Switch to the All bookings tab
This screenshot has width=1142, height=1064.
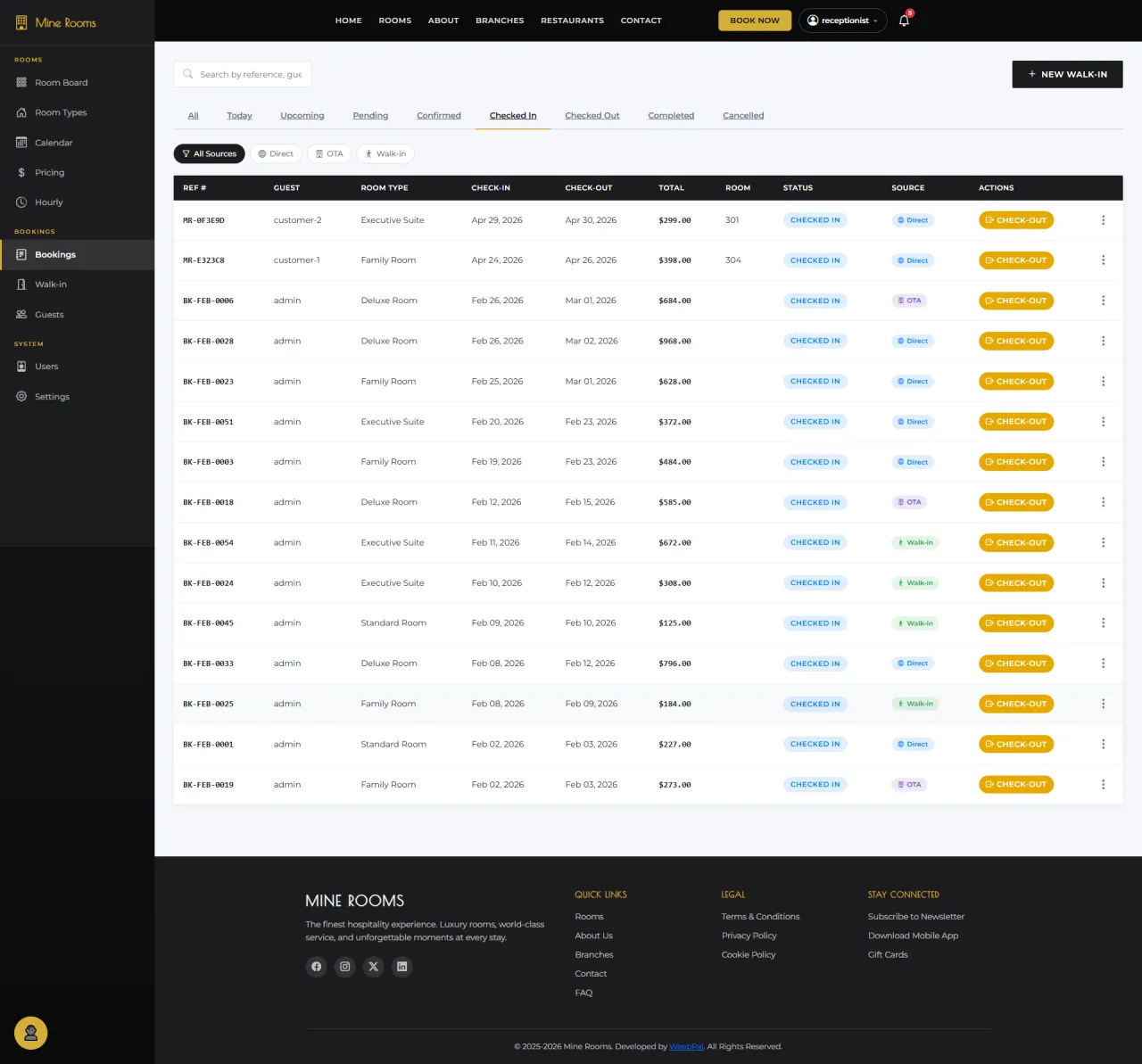(x=193, y=116)
